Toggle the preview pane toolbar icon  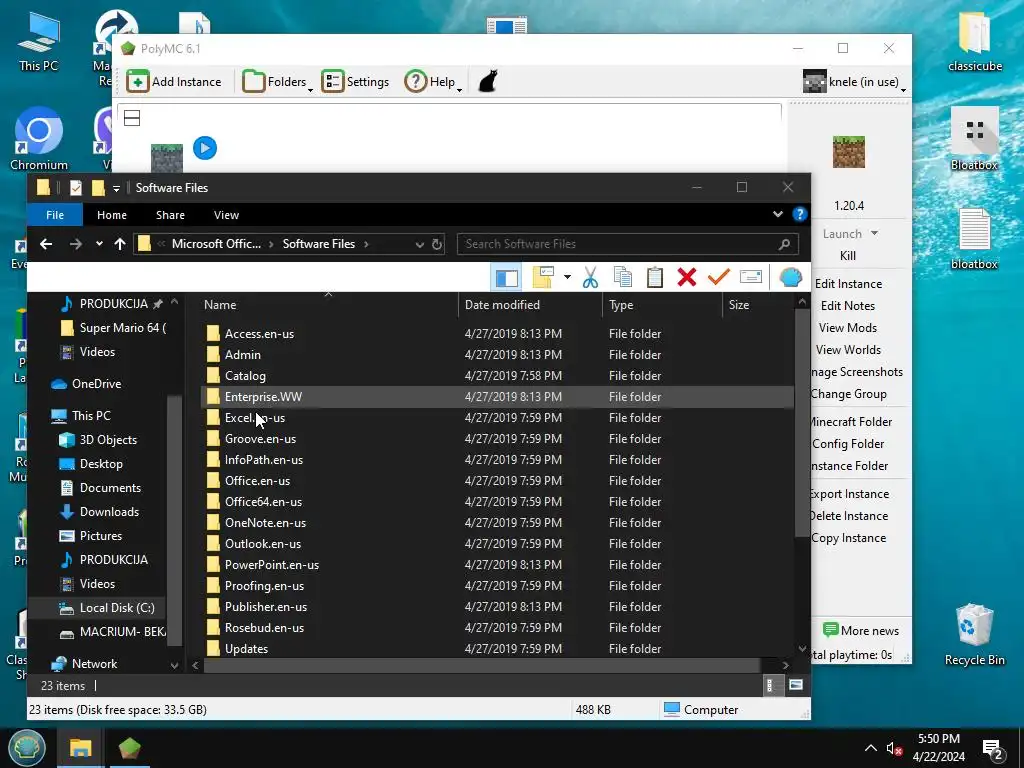point(507,278)
